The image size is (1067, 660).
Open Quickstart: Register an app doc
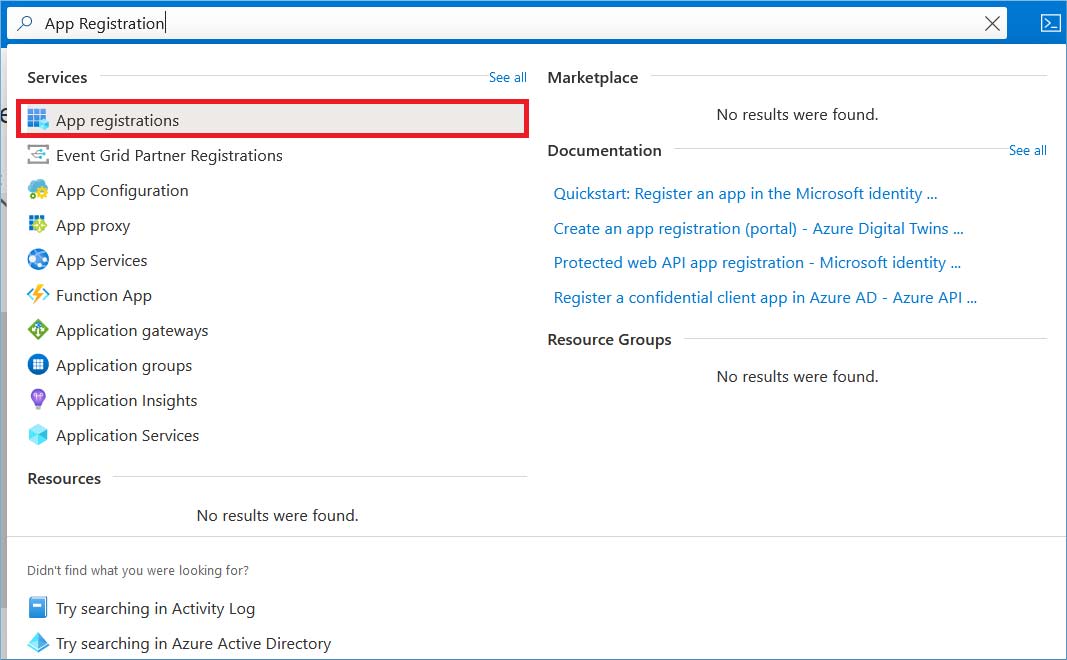click(745, 194)
